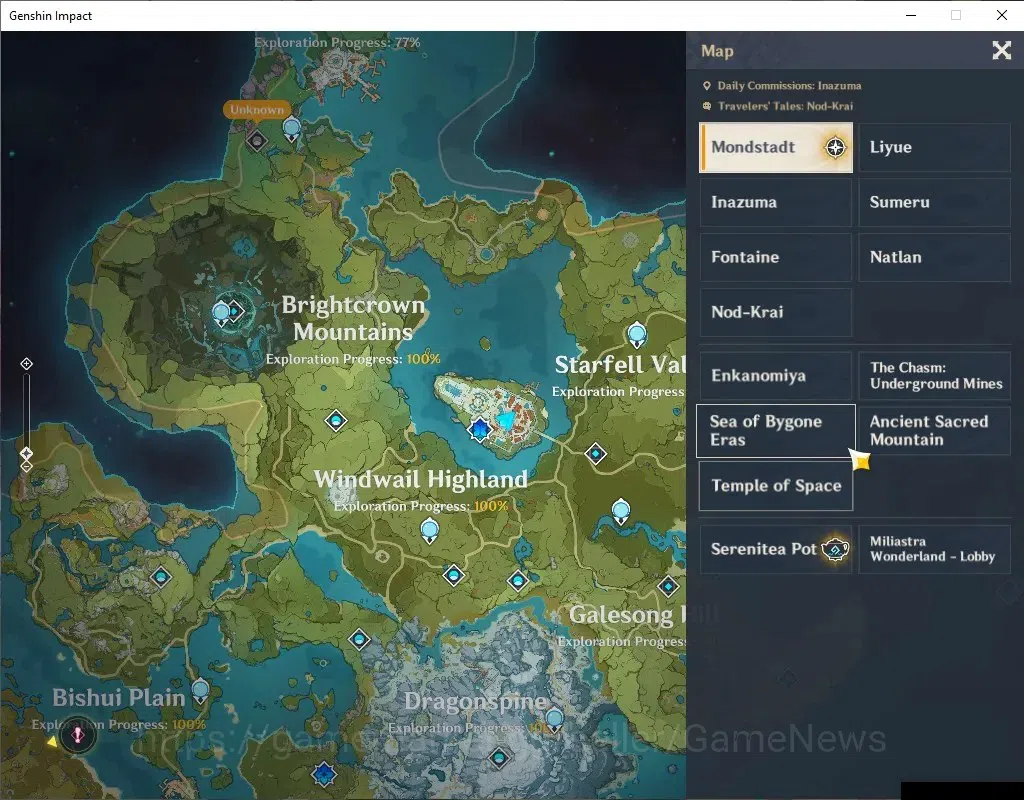Select the waypoint pin beside the river southeast of Mondstadt
1024x800 pixels.
[621, 511]
